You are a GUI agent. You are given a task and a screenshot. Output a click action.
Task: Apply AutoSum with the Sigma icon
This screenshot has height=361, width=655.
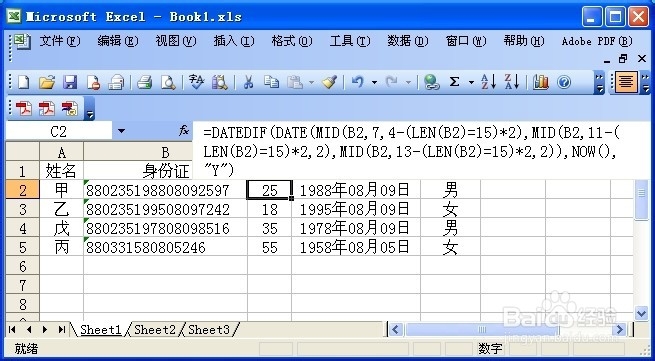coord(454,82)
